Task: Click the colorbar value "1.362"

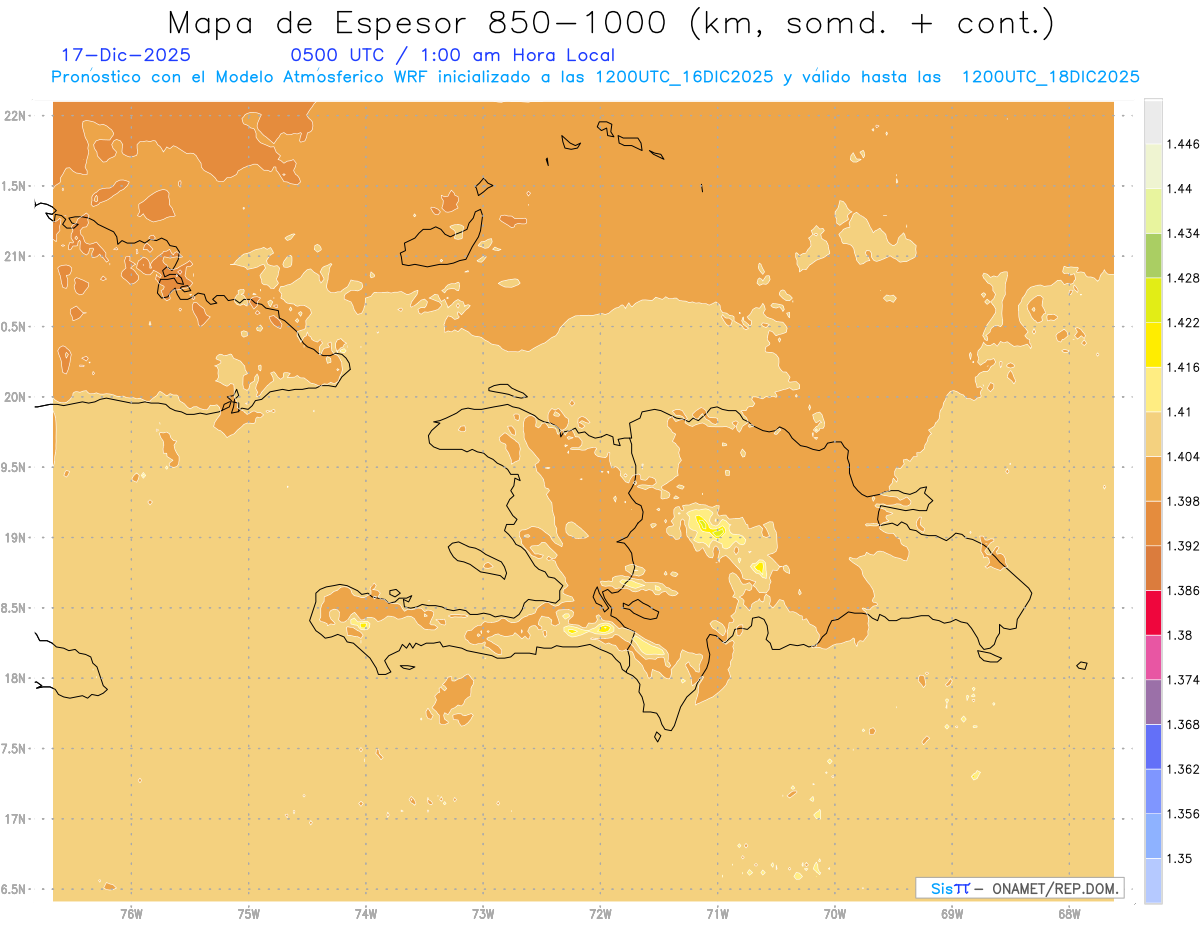Action: tap(1183, 769)
